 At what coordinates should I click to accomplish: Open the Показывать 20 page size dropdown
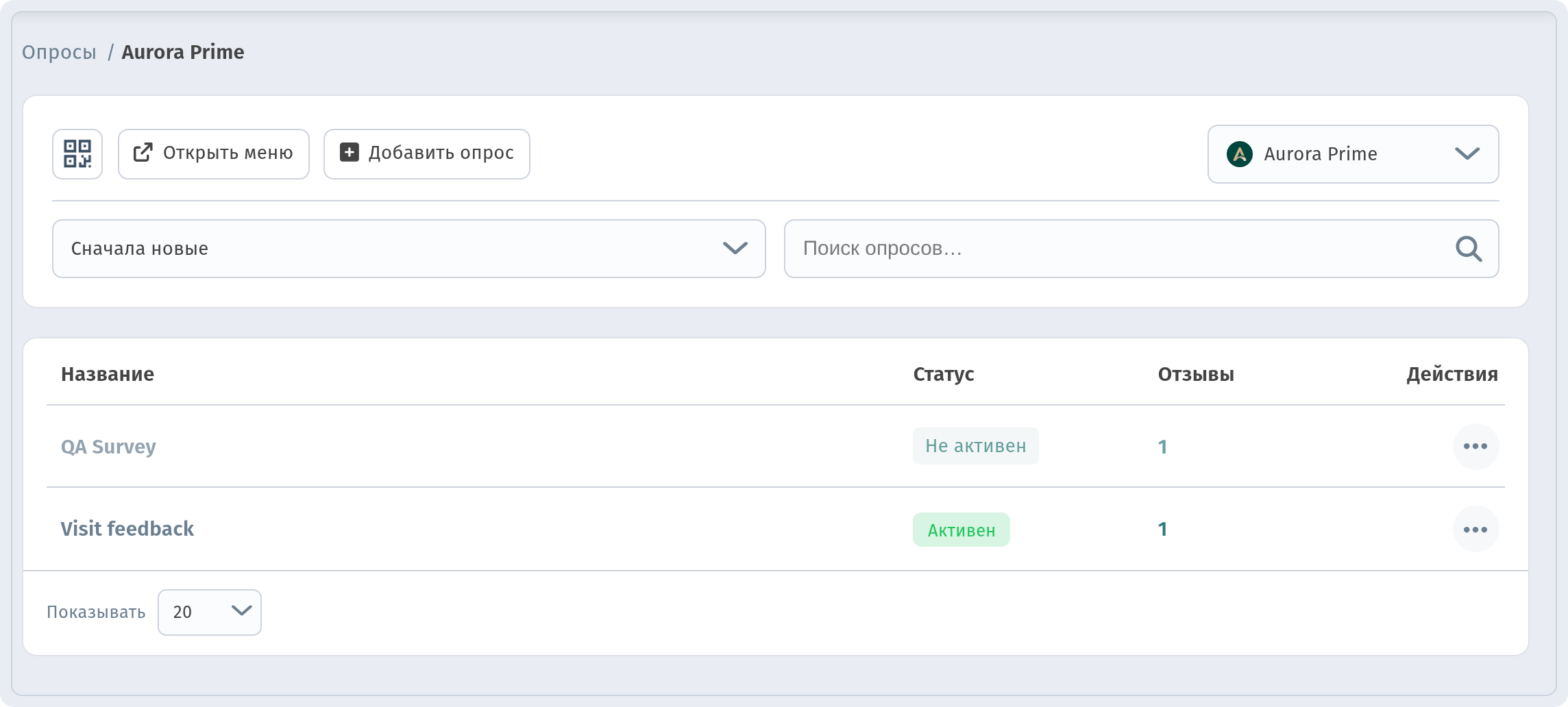[210, 612]
